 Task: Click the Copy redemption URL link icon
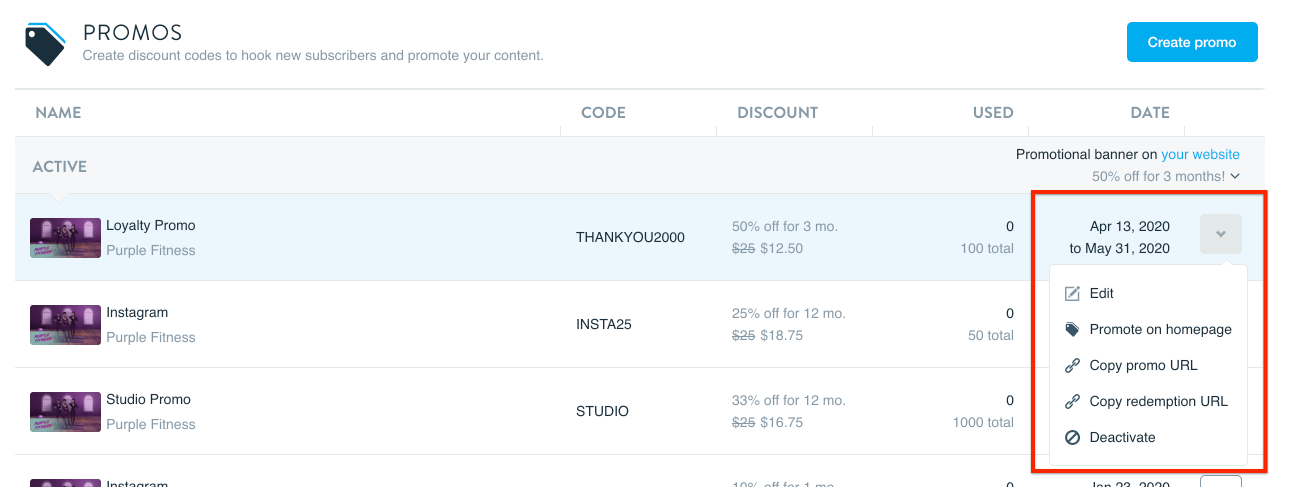tap(1073, 402)
